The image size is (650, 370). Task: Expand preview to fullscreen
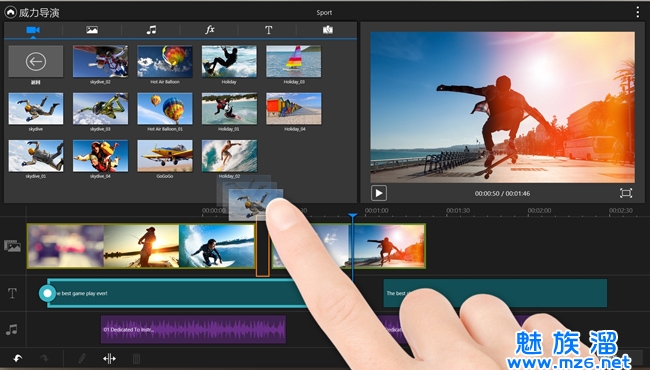click(626, 193)
